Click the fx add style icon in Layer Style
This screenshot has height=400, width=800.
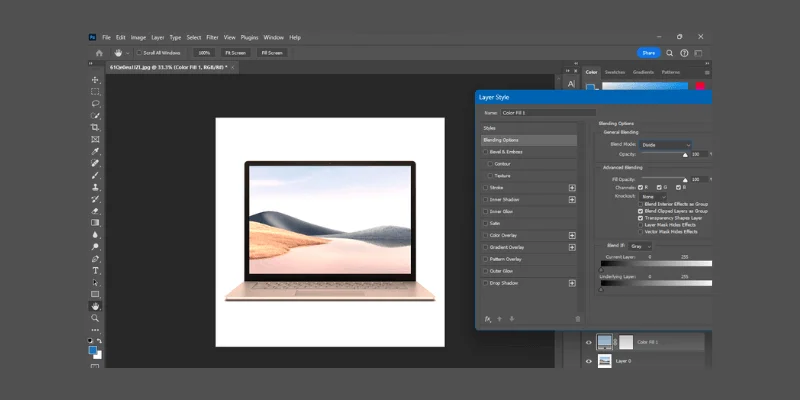(x=488, y=319)
